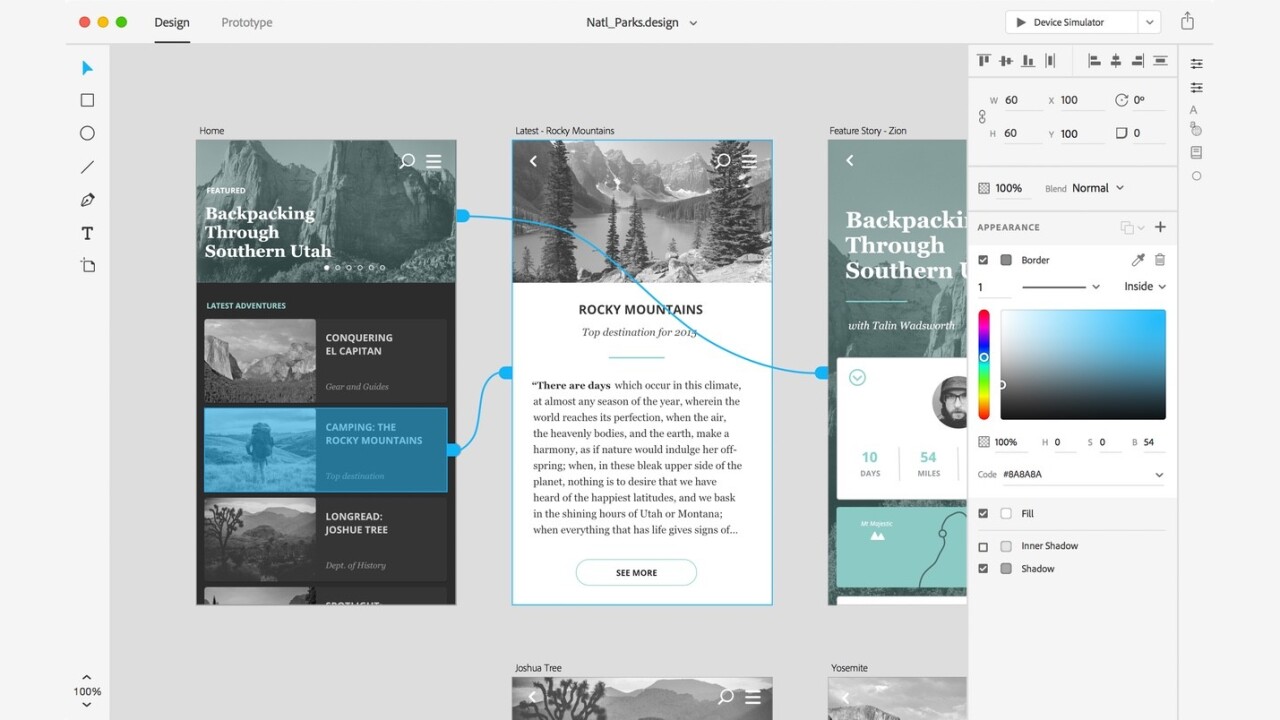Screen dimensions: 1280x720
Task: Switch to the Design tab
Action: (172, 22)
